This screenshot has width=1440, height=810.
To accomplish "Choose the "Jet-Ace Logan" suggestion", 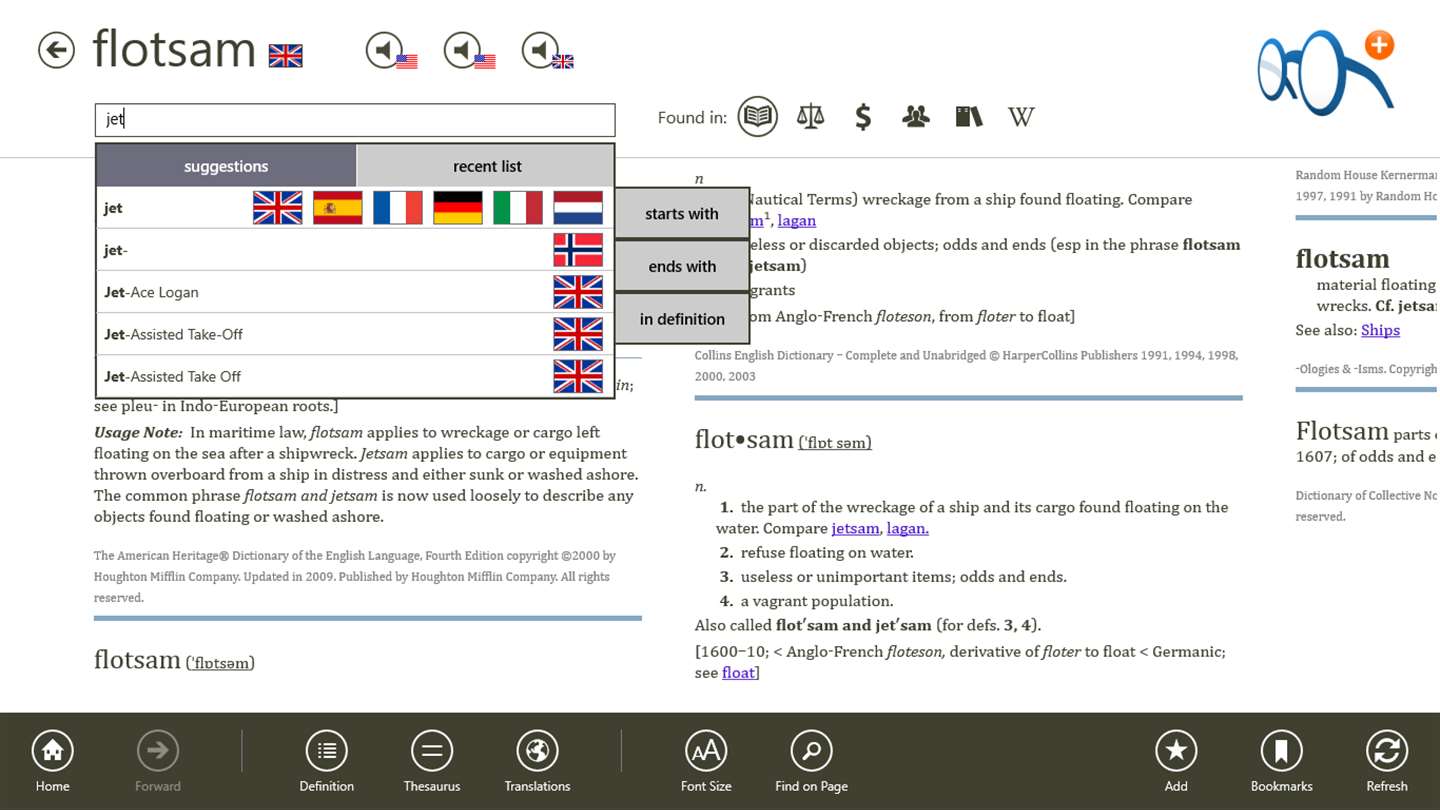I will (355, 292).
